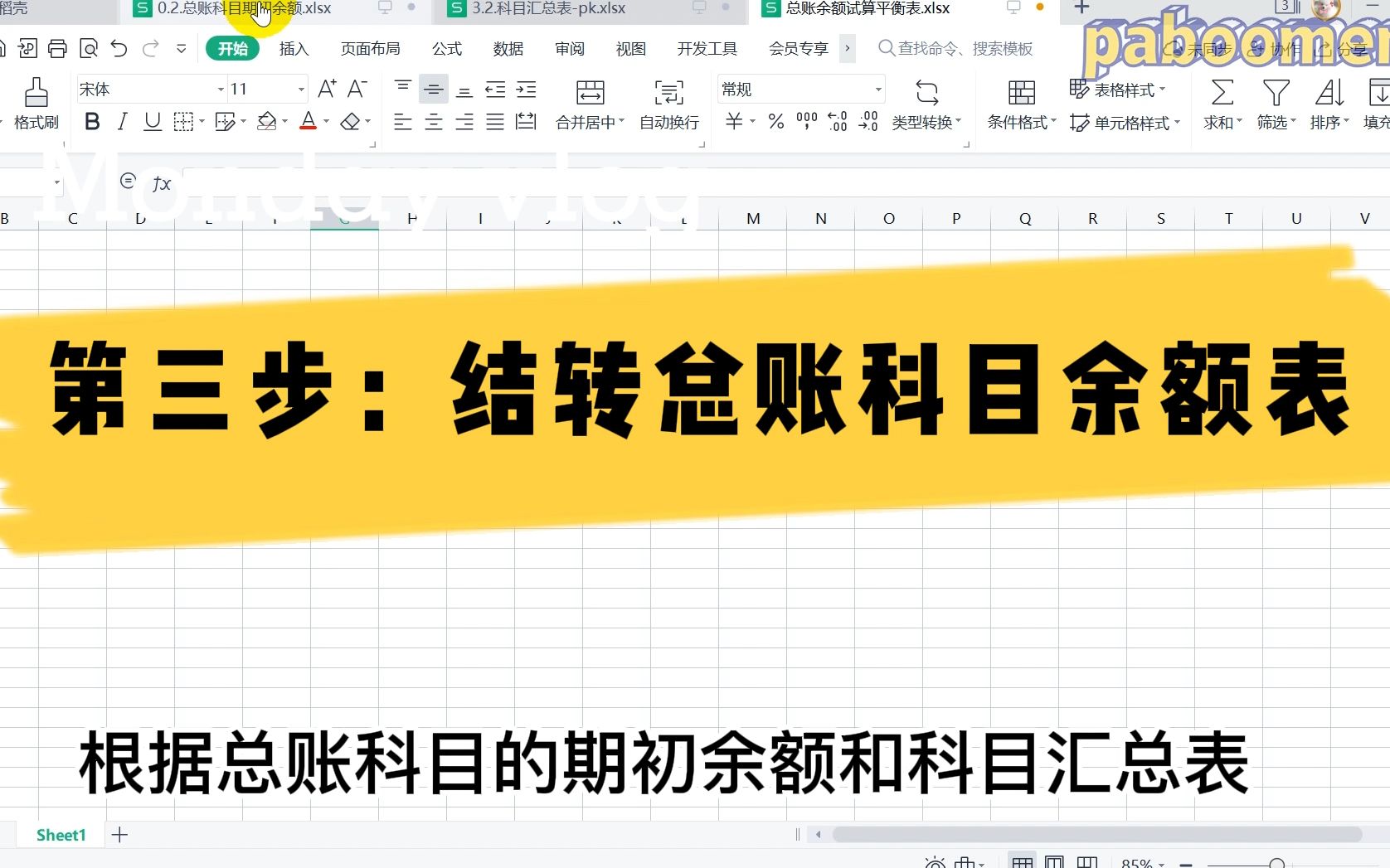Click the insert function fx button
Viewport: 1390px width, 868px height.
(x=162, y=183)
